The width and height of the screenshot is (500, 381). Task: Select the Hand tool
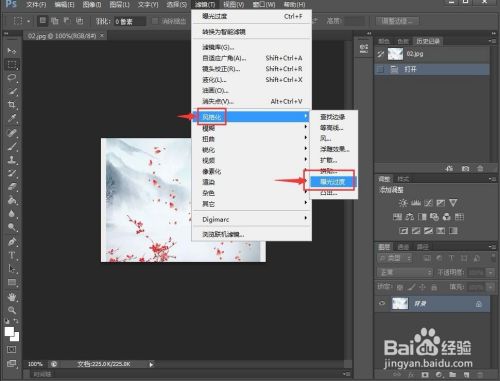click(x=12, y=297)
